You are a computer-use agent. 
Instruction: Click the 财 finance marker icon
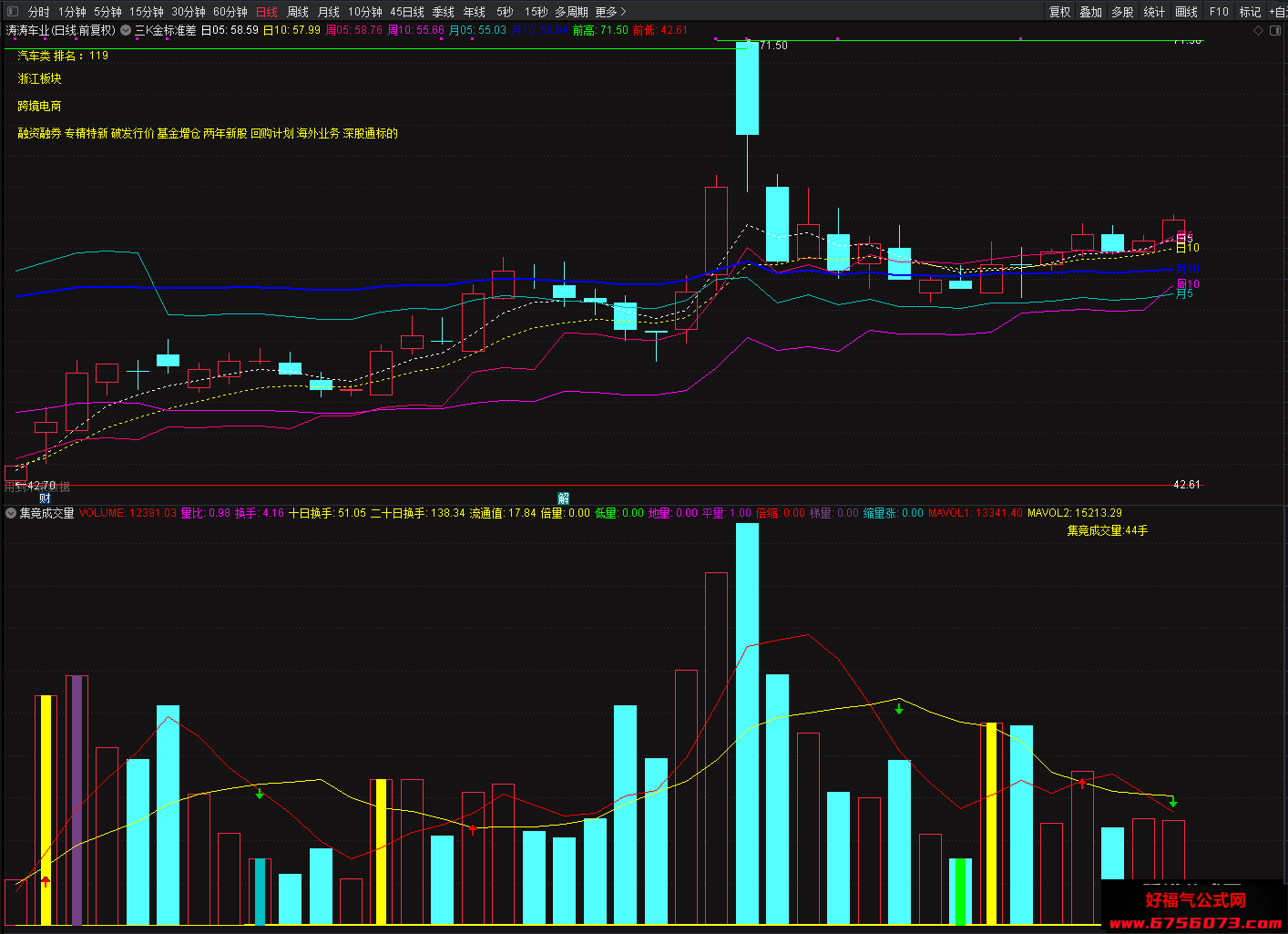point(46,498)
